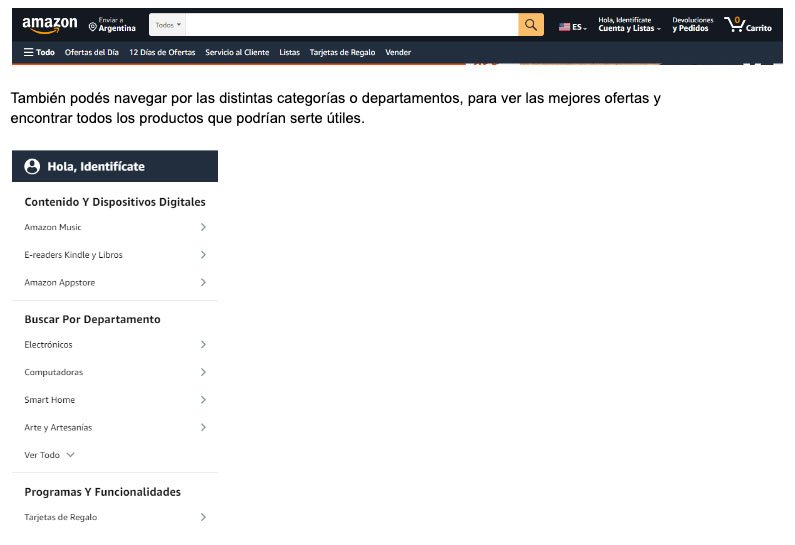
Task: Click the Hola, Identifícate sidebar header
Action: tap(115, 166)
